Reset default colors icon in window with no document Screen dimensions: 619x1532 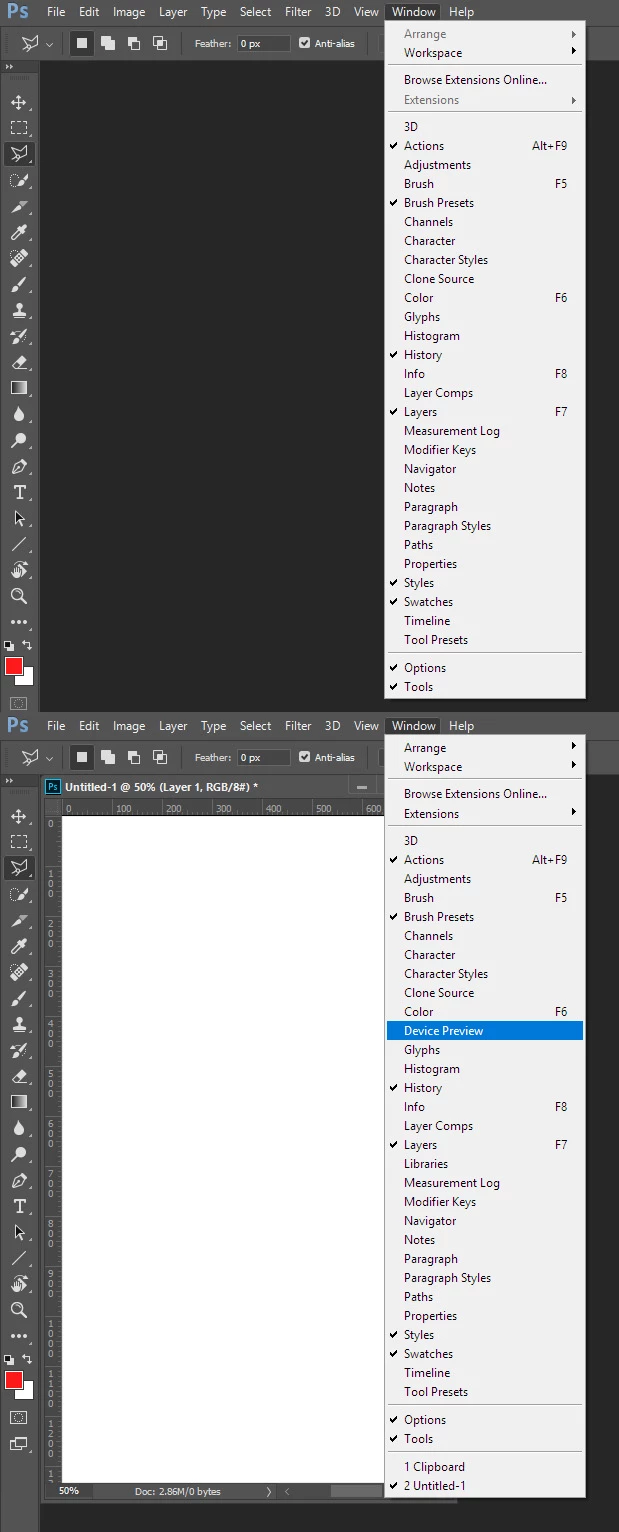[9, 646]
